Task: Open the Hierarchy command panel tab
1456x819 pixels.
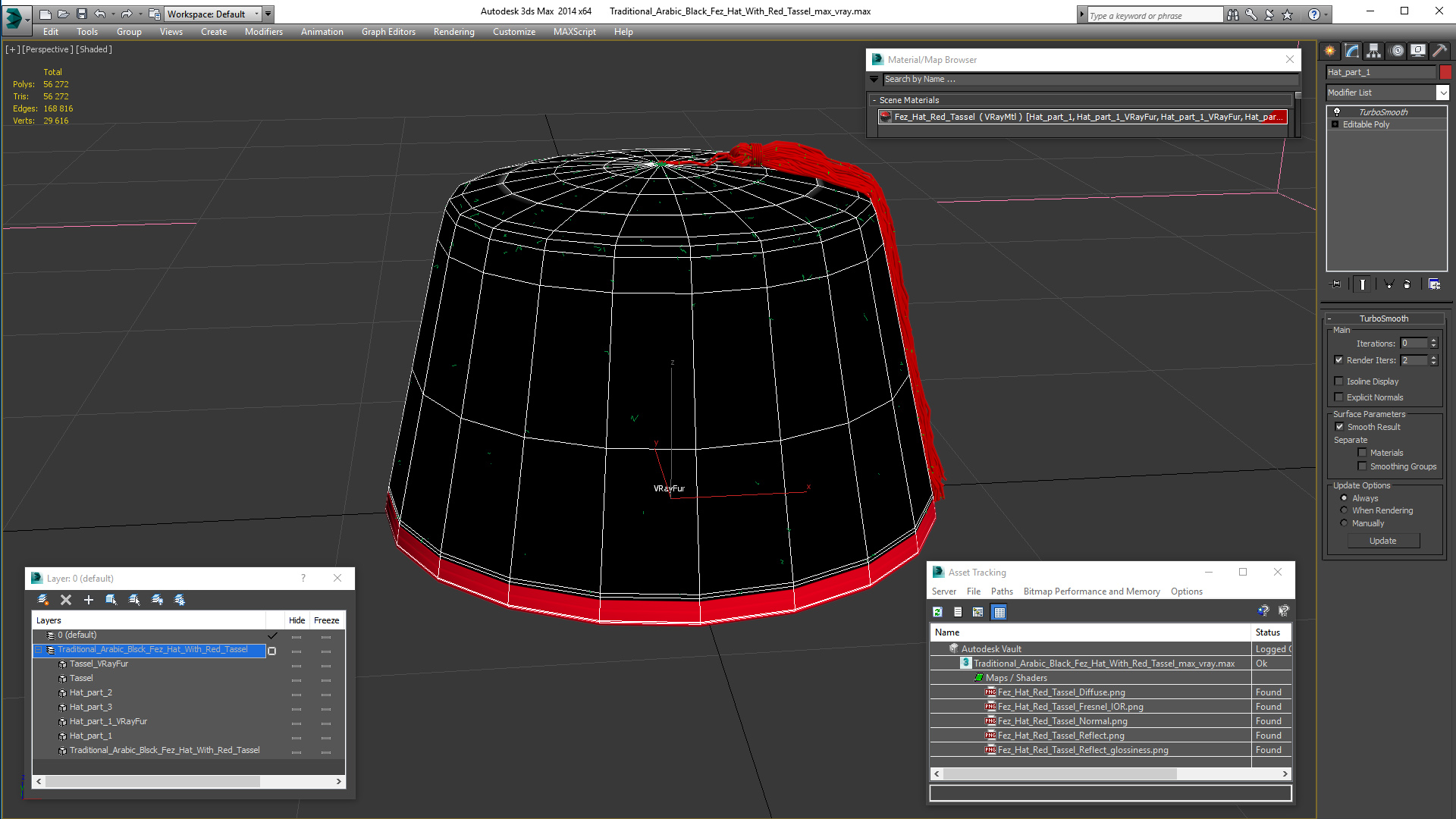Action: (1374, 51)
